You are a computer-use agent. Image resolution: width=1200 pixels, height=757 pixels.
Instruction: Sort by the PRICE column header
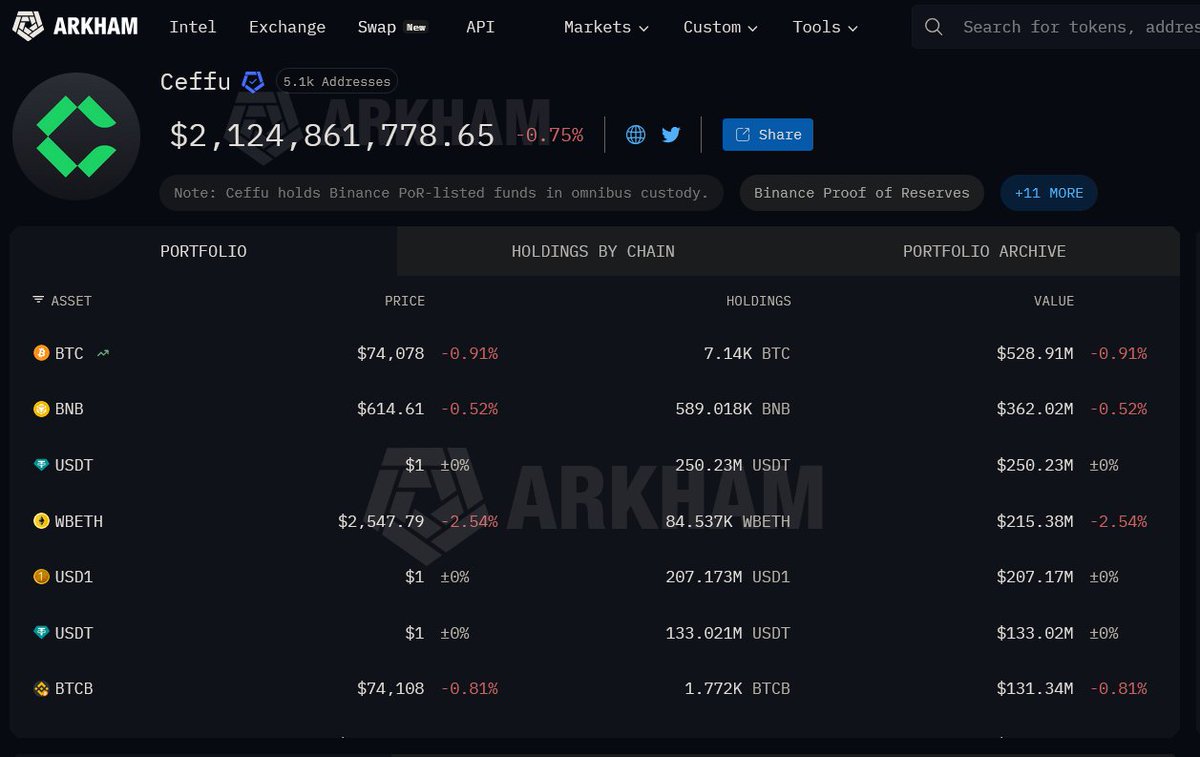click(405, 300)
